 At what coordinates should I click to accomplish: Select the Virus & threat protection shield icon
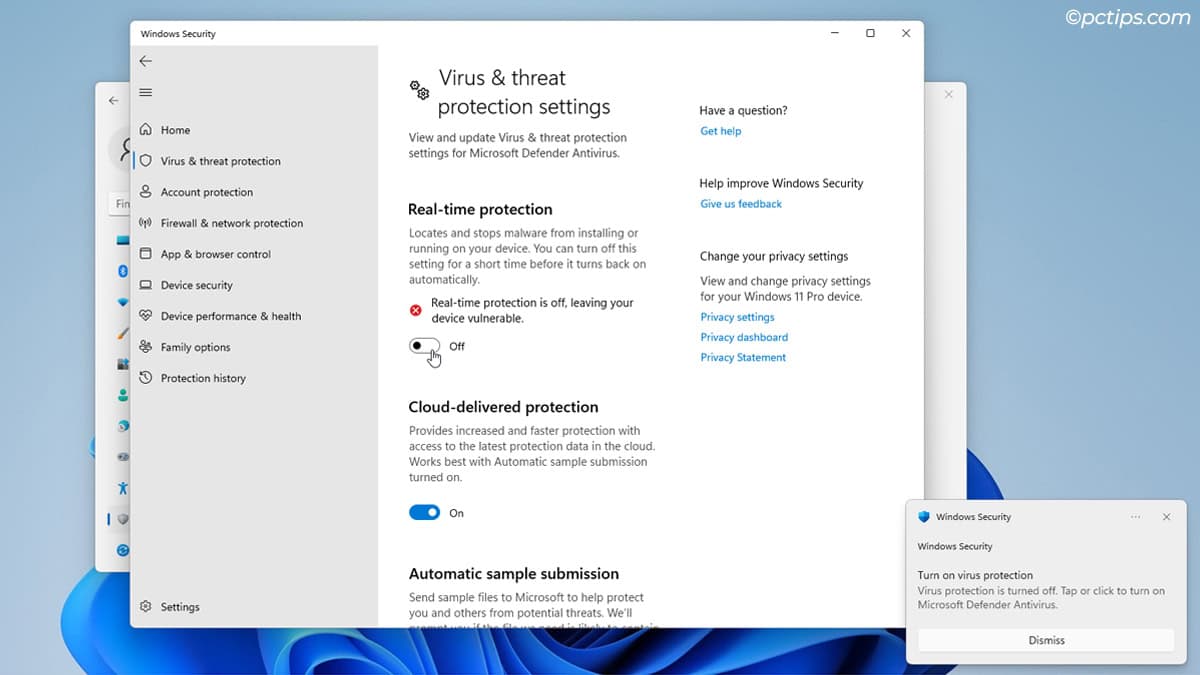click(146, 161)
